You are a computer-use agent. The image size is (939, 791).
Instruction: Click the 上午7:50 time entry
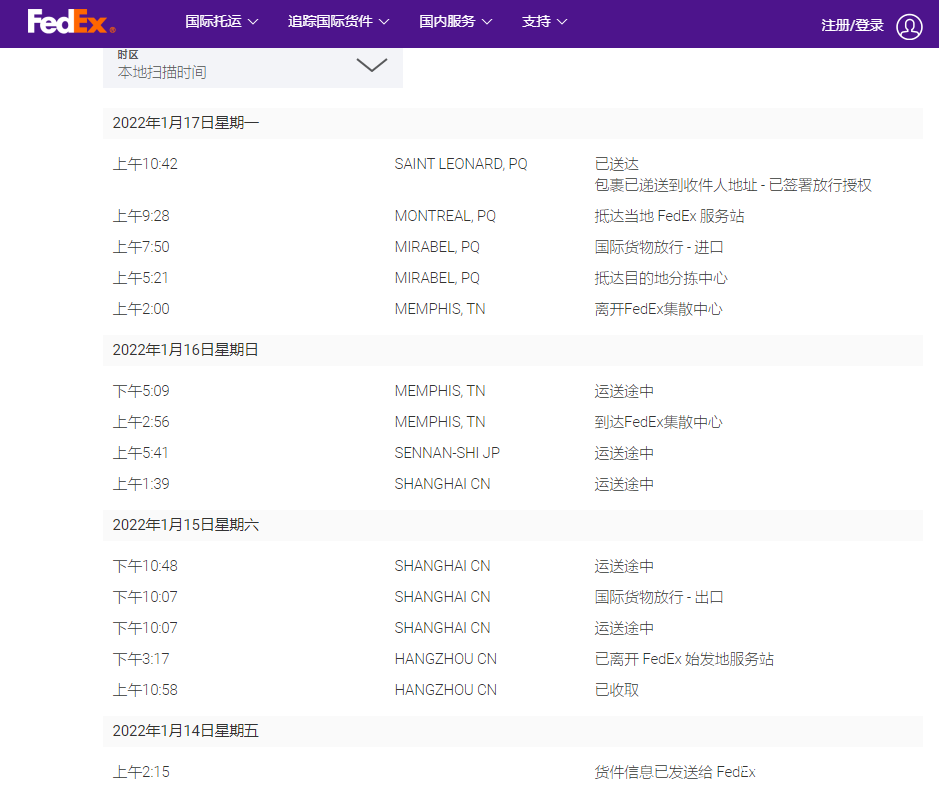141,247
